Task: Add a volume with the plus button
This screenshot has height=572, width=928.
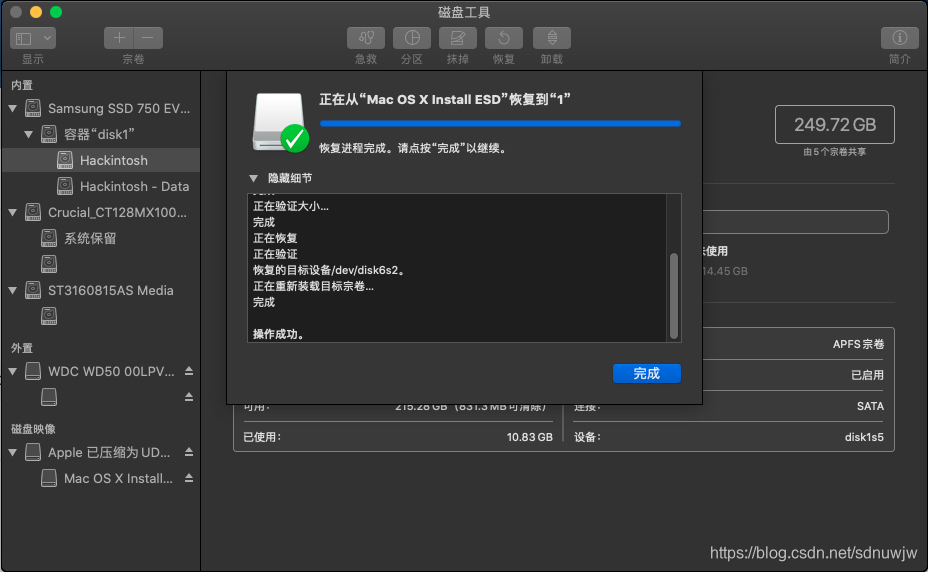Action: point(119,38)
